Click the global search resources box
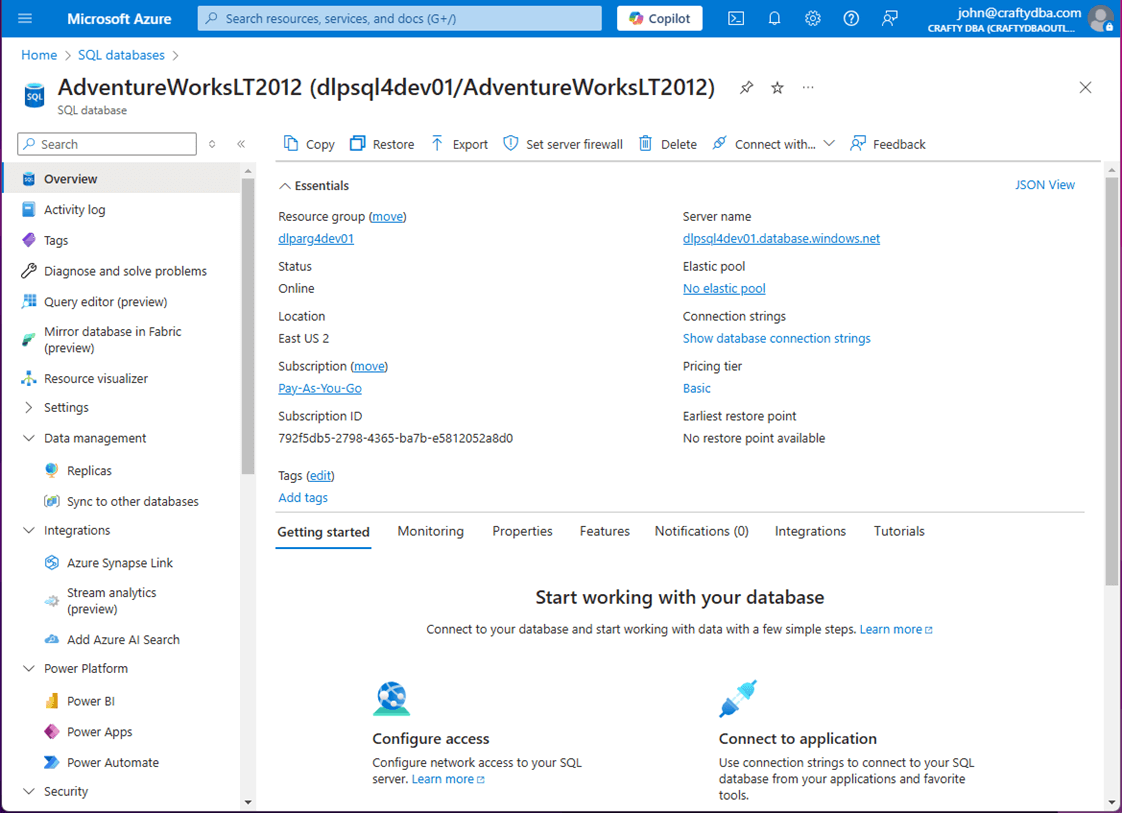The height and width of the screenshot is (813, 1122). (399, 19)
